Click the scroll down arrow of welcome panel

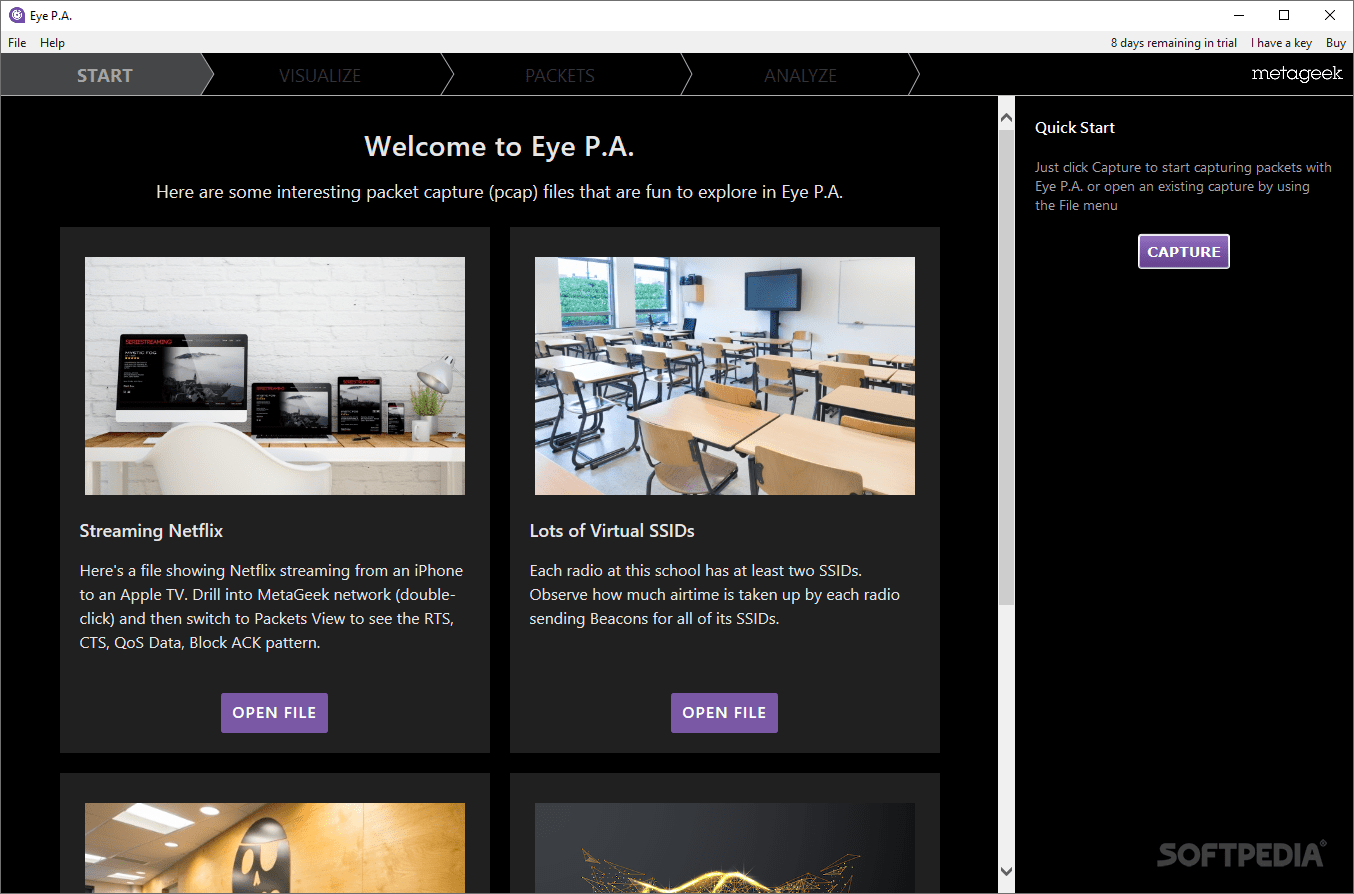pos(1006,872)
